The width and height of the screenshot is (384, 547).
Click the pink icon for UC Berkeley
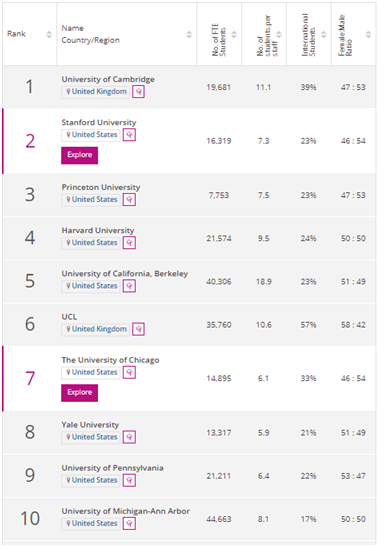pos(129,286)
